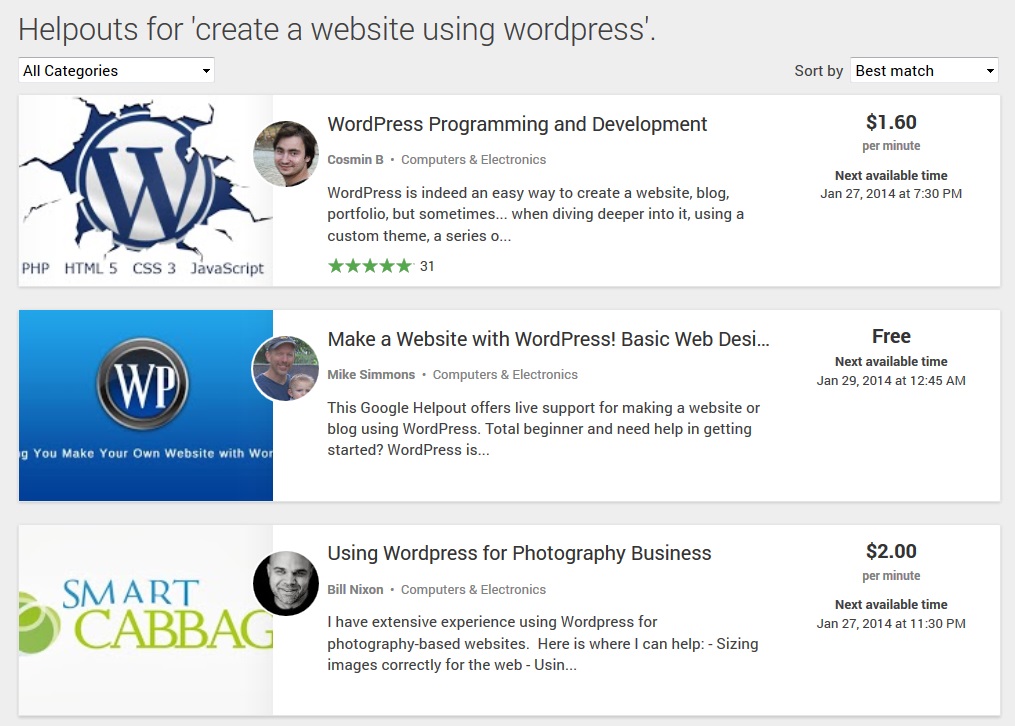Open 'Make a Website with WordPress!' title
Viewport: 1015px width, 726px height.
point(548,339)
